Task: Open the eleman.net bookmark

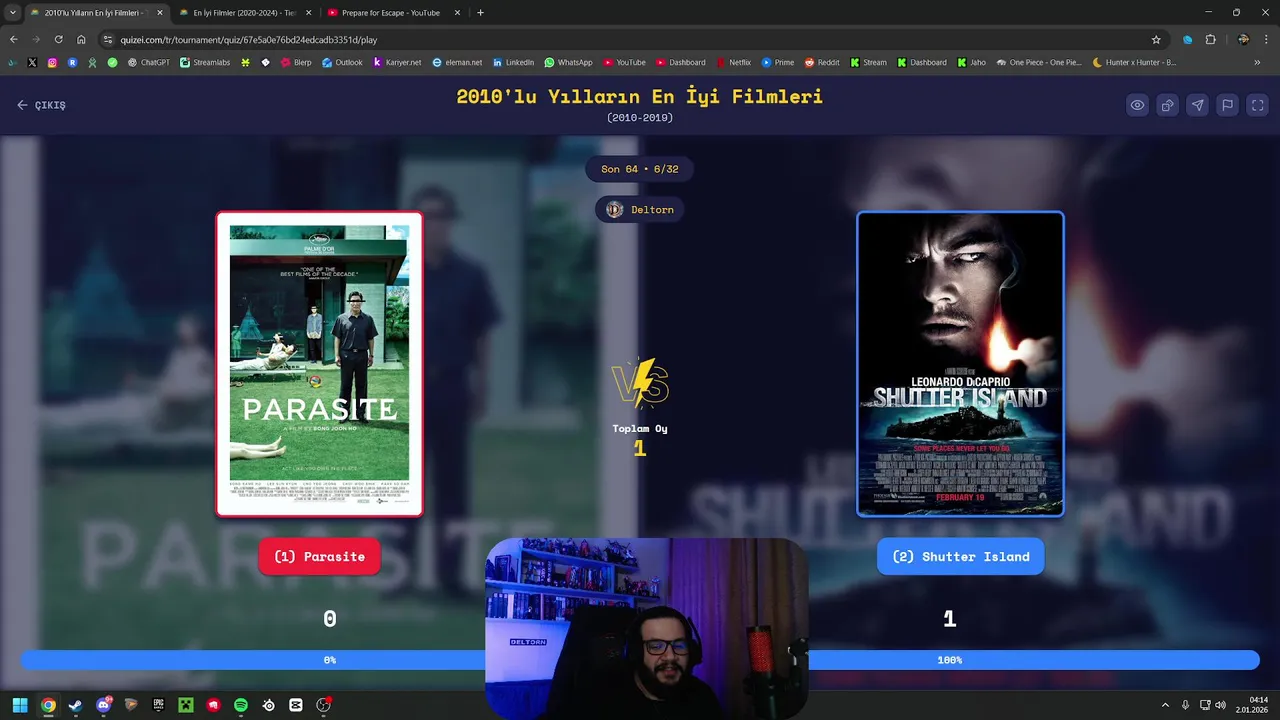Action: pyautogui.click(x=457, y=62)
